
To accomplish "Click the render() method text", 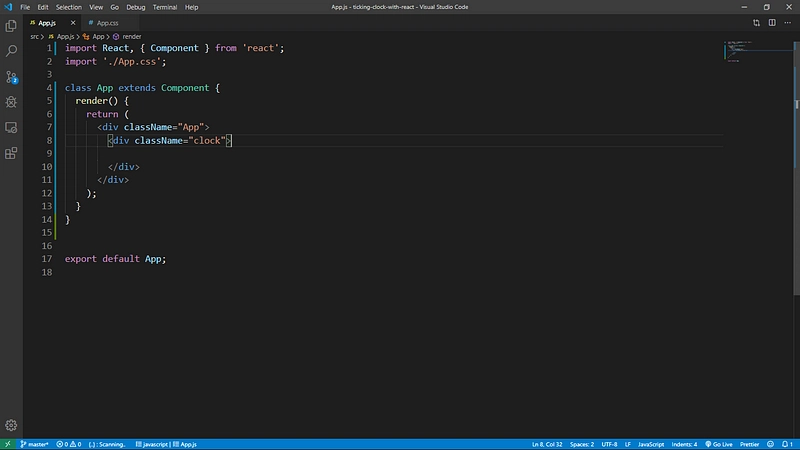I will pyautogui.click(x=96, y=101).
